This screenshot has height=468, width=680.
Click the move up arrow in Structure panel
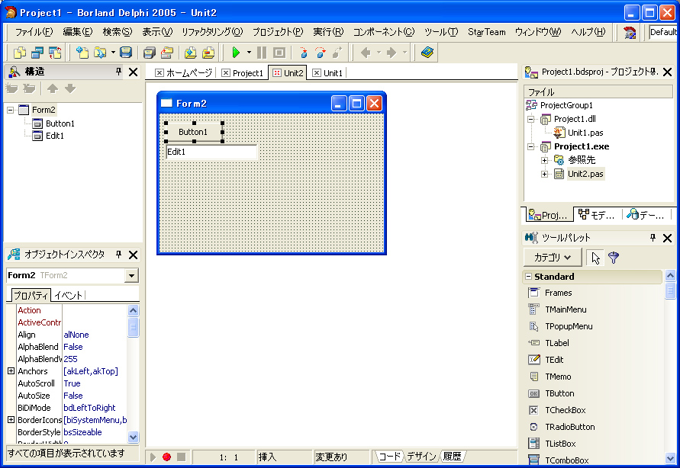[x=52, y=89]
